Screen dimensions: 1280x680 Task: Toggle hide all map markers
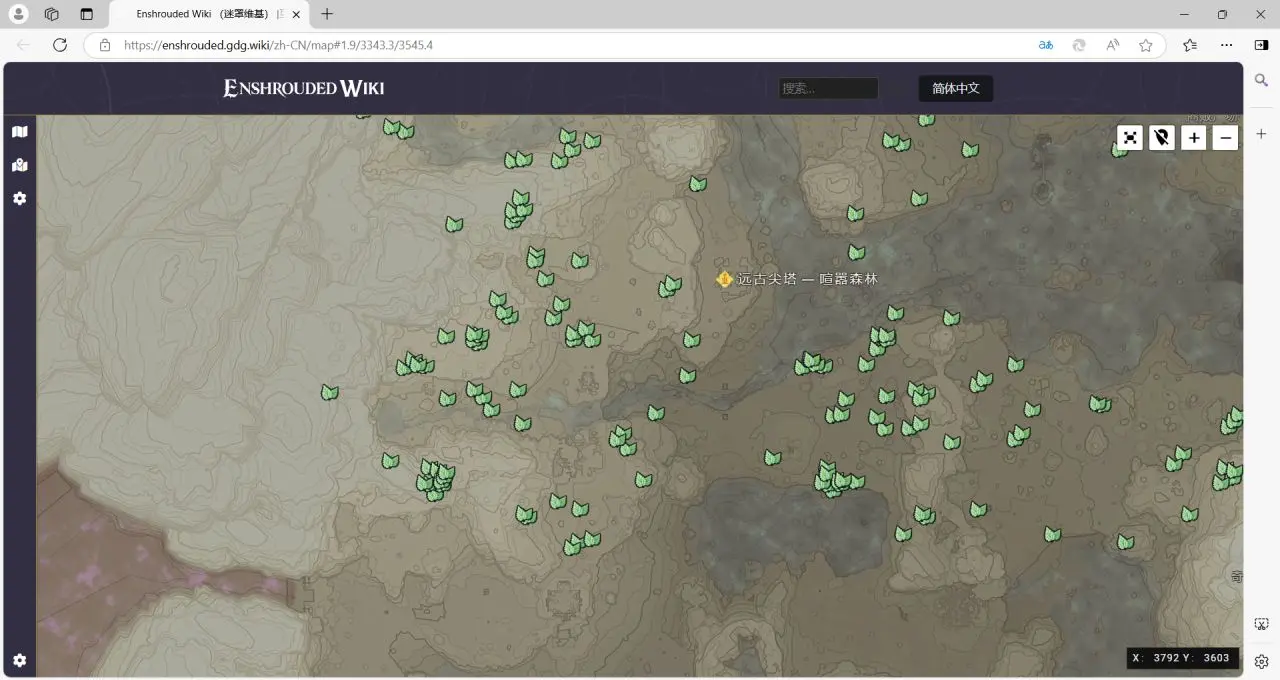click(x=1161, y=138)
